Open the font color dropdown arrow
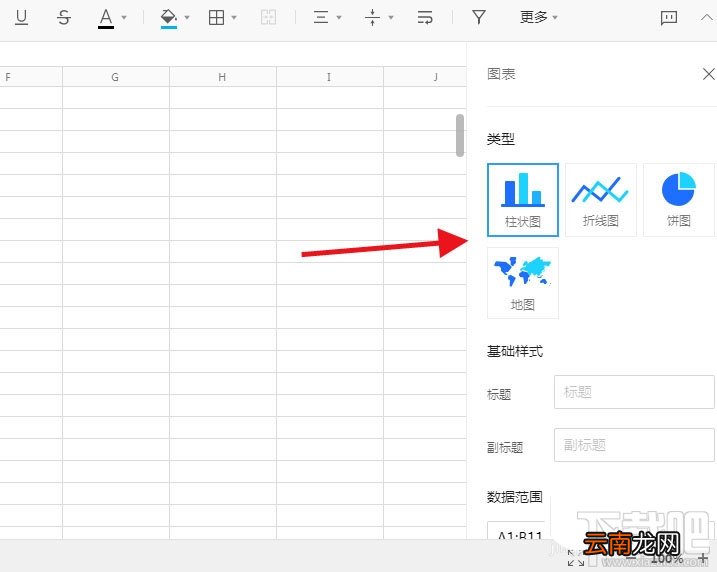Image resolution: width=717 pixels, height=572 pixels. click(x=124, y=18)
